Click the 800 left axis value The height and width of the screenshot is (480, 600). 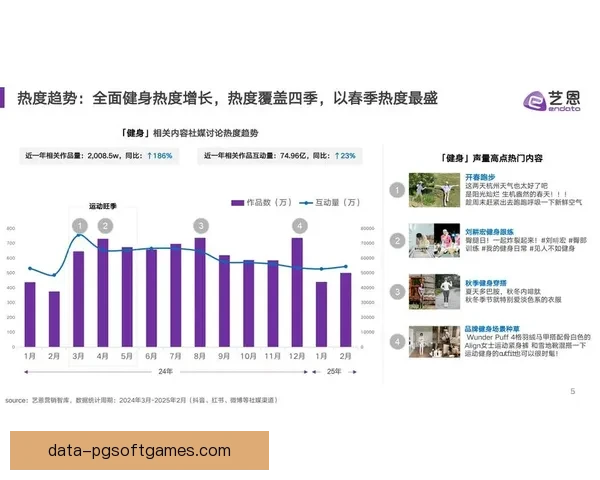click(11, 229)
